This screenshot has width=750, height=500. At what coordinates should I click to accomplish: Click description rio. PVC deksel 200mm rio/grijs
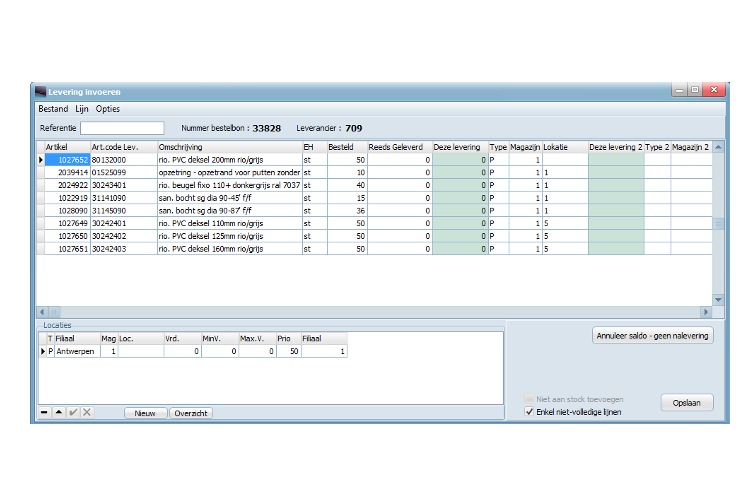click(x=230, y=160)
